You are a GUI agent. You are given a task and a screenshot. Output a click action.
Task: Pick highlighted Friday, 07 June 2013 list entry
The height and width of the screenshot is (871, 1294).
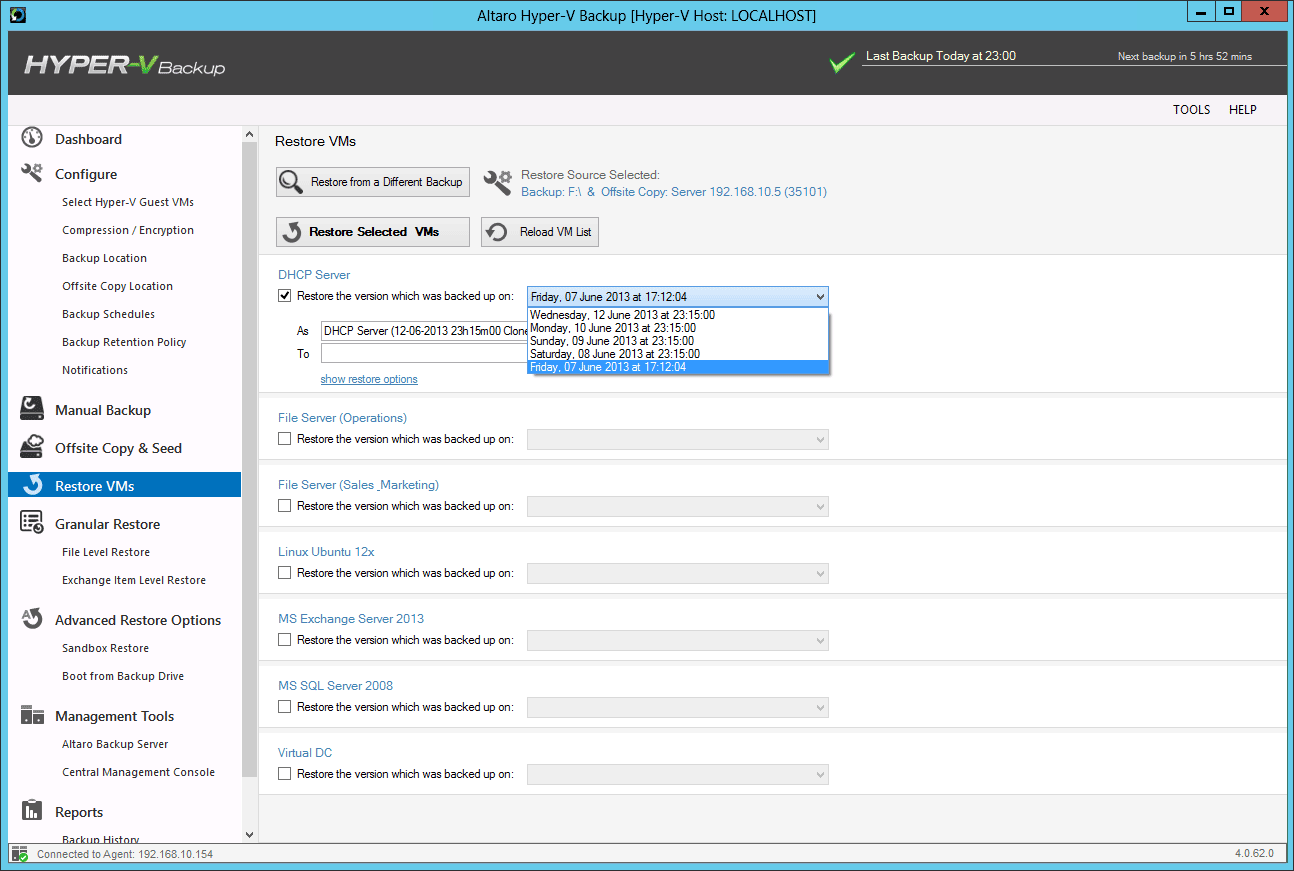(x=678, y=367)
